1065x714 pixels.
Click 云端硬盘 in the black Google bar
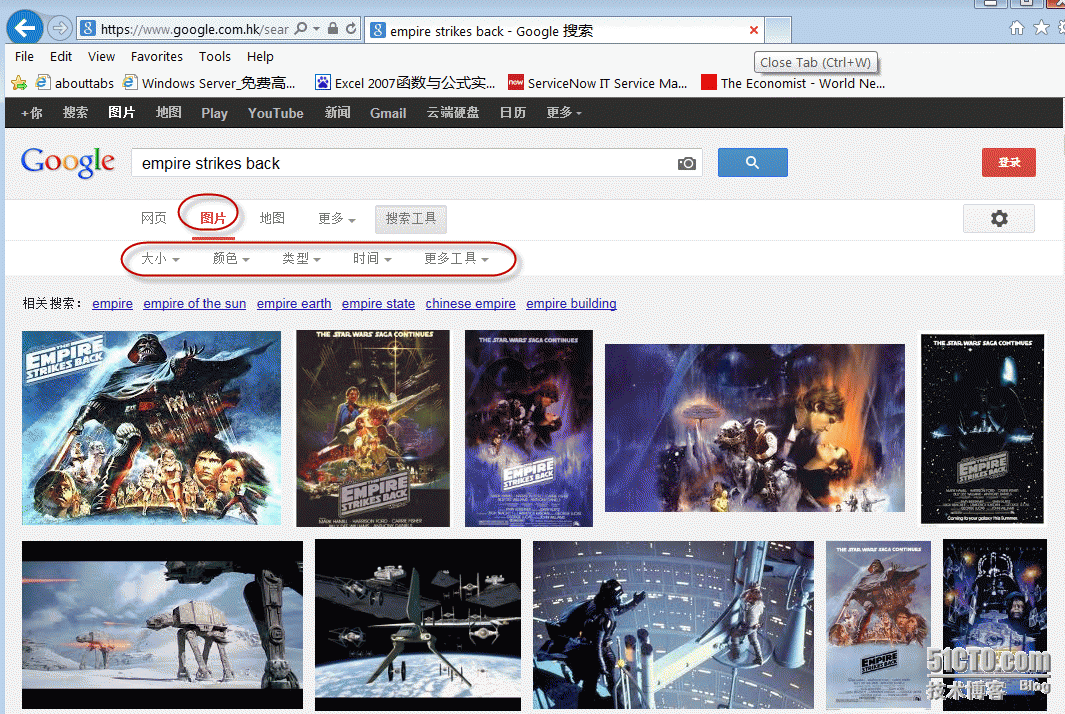pos(453,113)
